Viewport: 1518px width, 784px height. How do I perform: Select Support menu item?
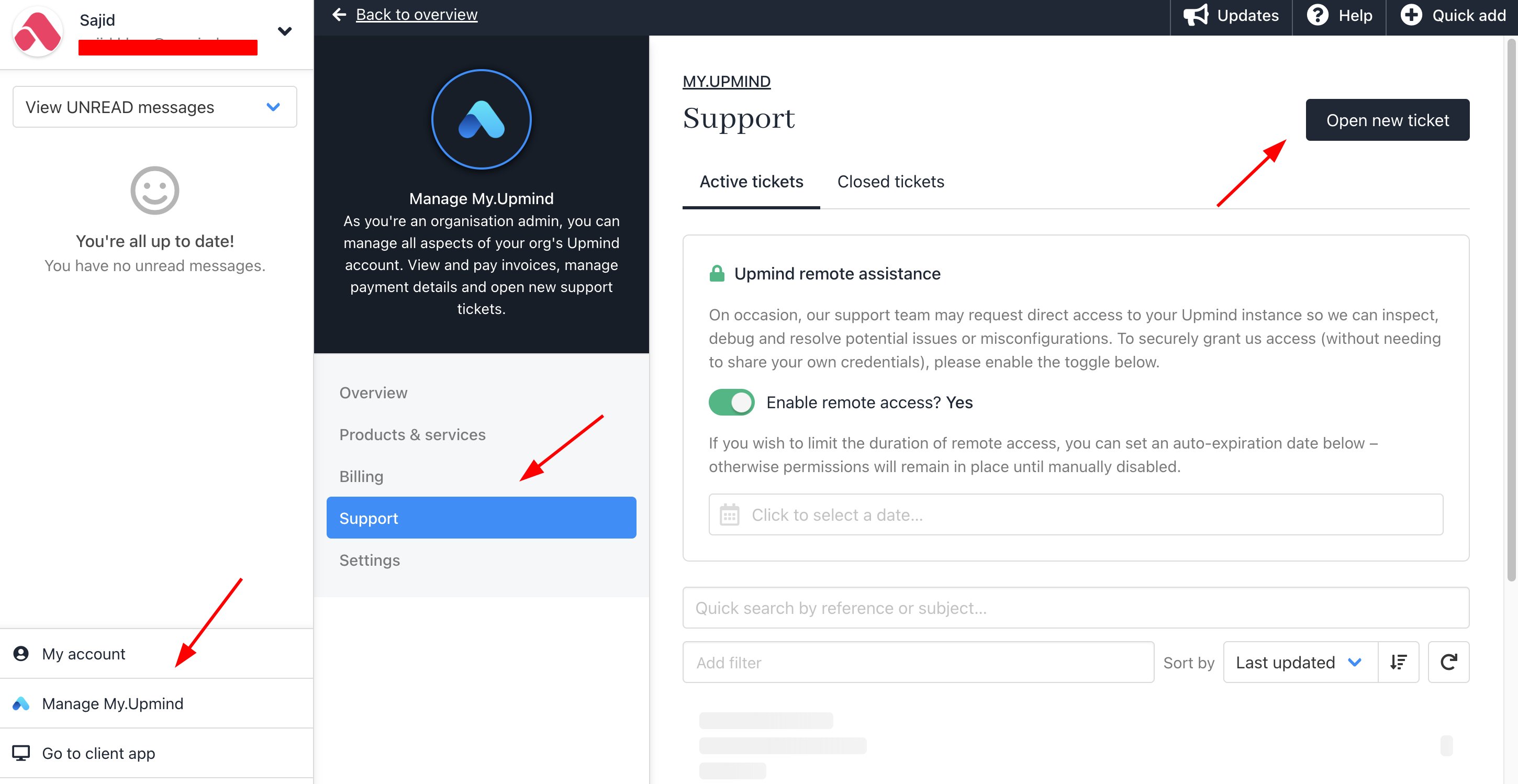(481, 518)
